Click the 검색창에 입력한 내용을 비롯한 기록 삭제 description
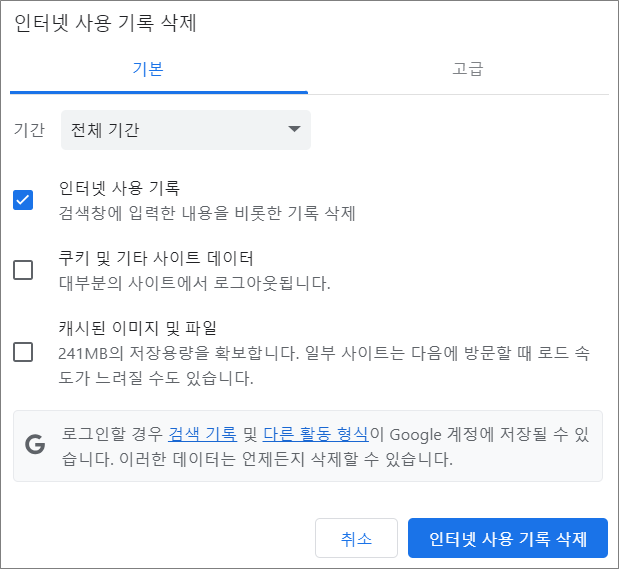 pyautogui.click(x=207, y=214)
